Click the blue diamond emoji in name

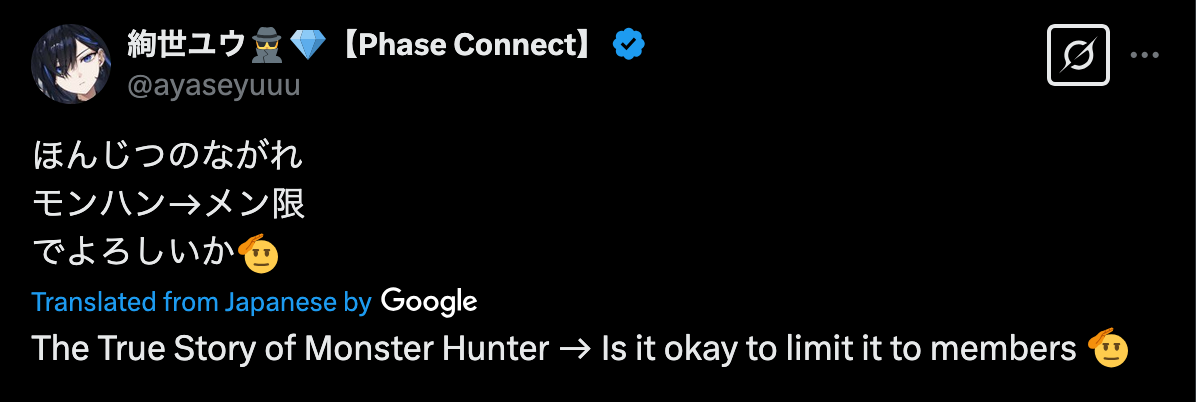pos(305,44)
